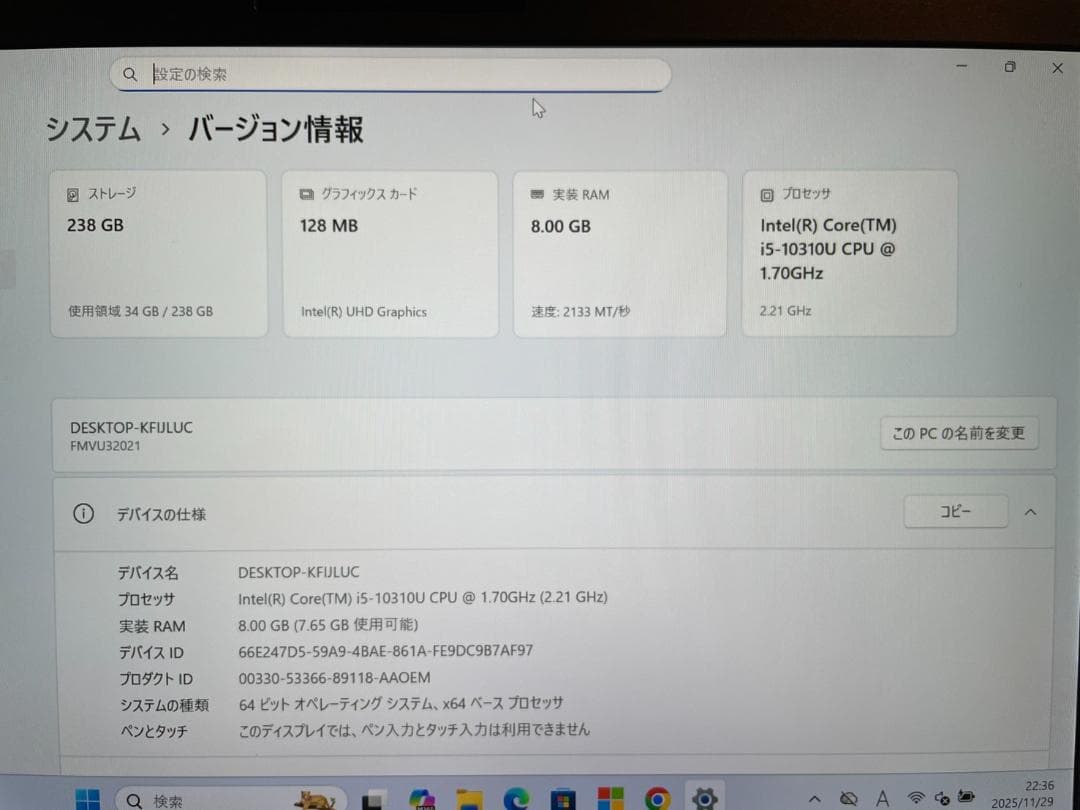Click the muted sound icon in the tray
The height and width of the screenshot is (810, 1080).
coord(942,800)
